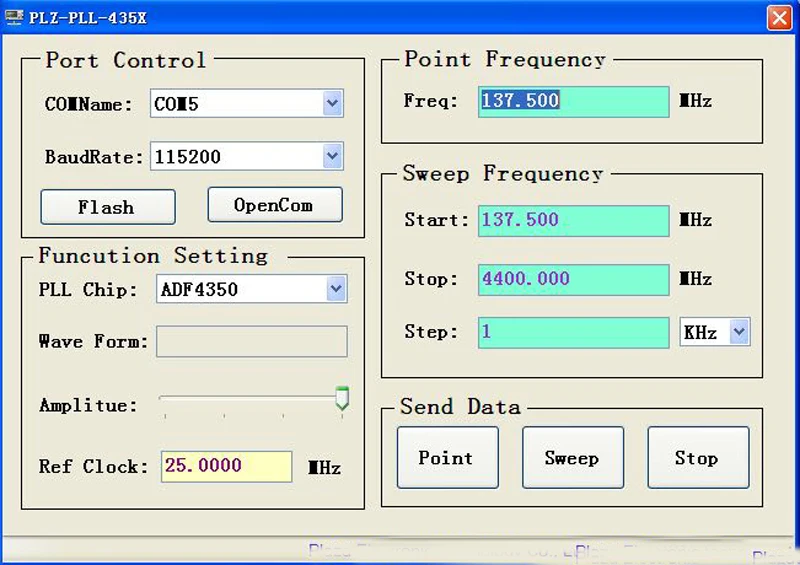Viewport: 800px width, 565px height.
Task: Click the app icon in title bar
Action: point(13,17)
